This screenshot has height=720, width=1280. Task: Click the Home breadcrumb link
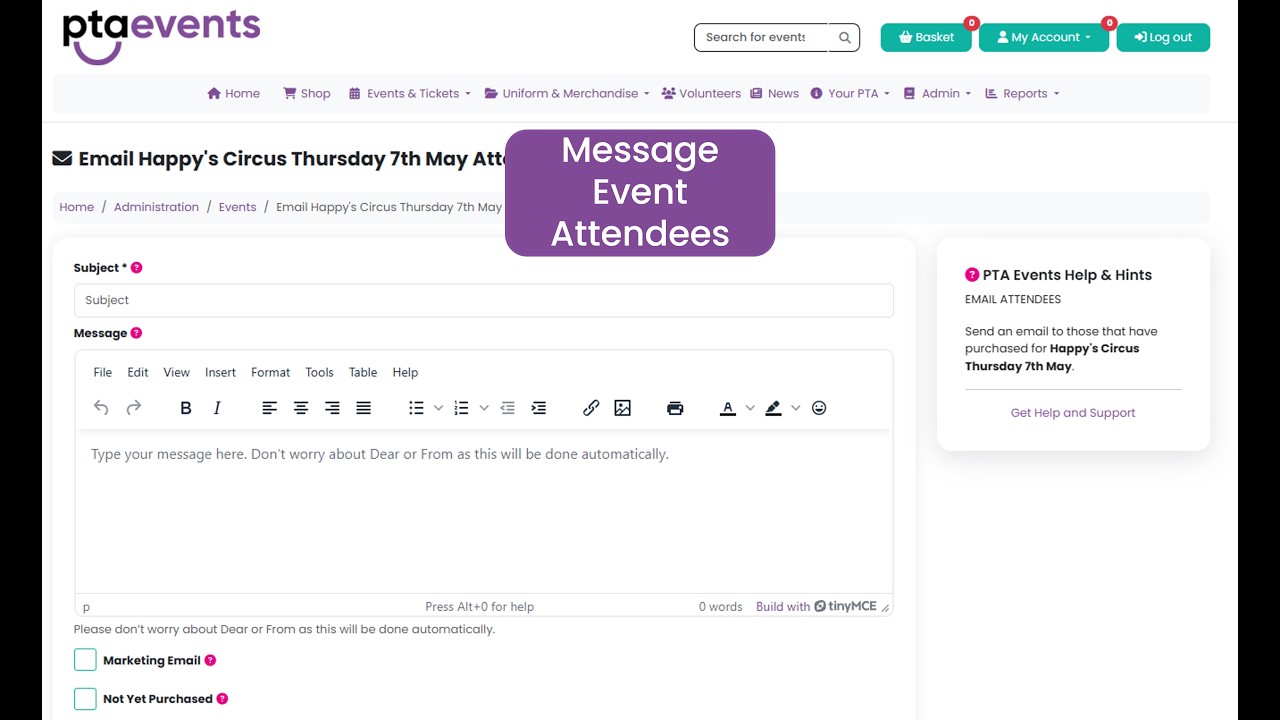(76, 207)
